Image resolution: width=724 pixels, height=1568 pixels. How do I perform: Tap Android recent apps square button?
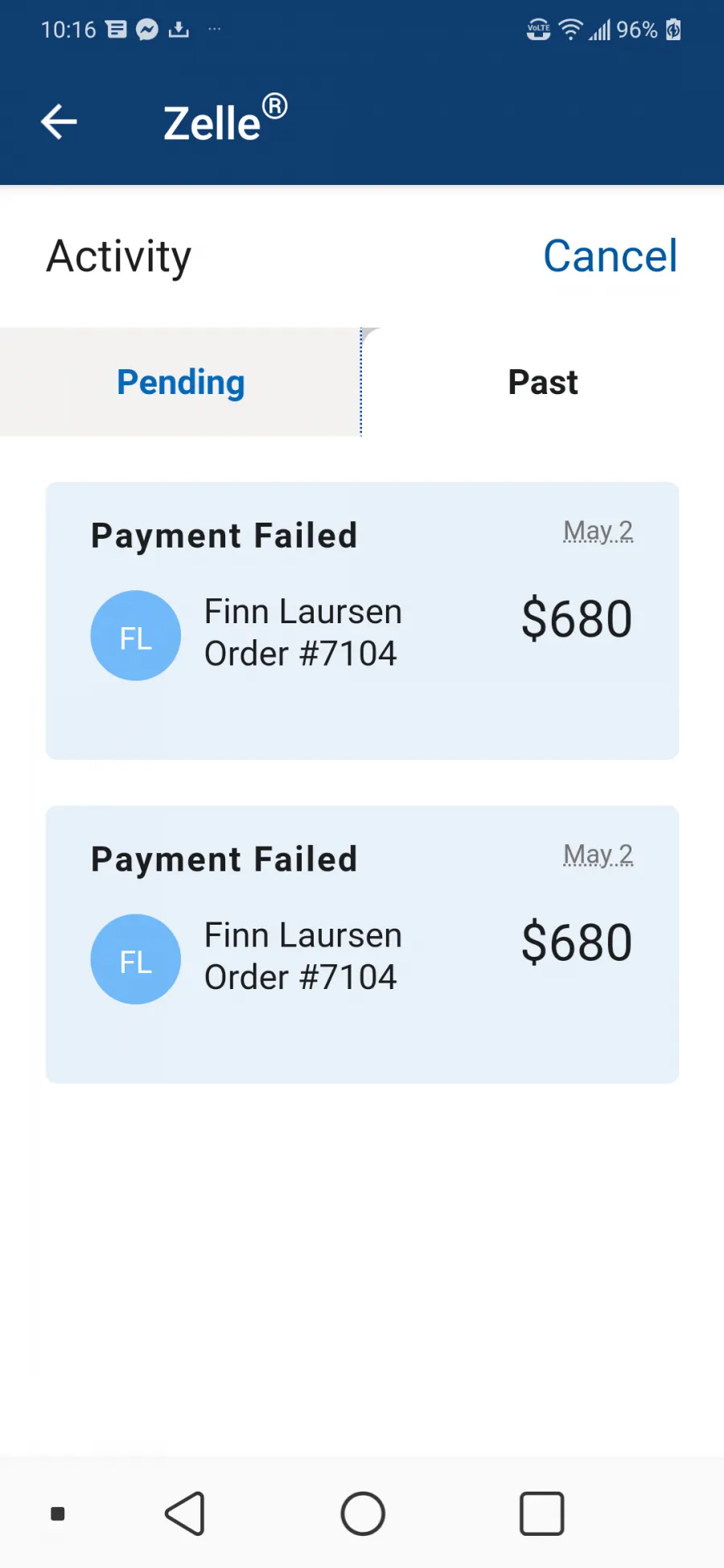541,1513
